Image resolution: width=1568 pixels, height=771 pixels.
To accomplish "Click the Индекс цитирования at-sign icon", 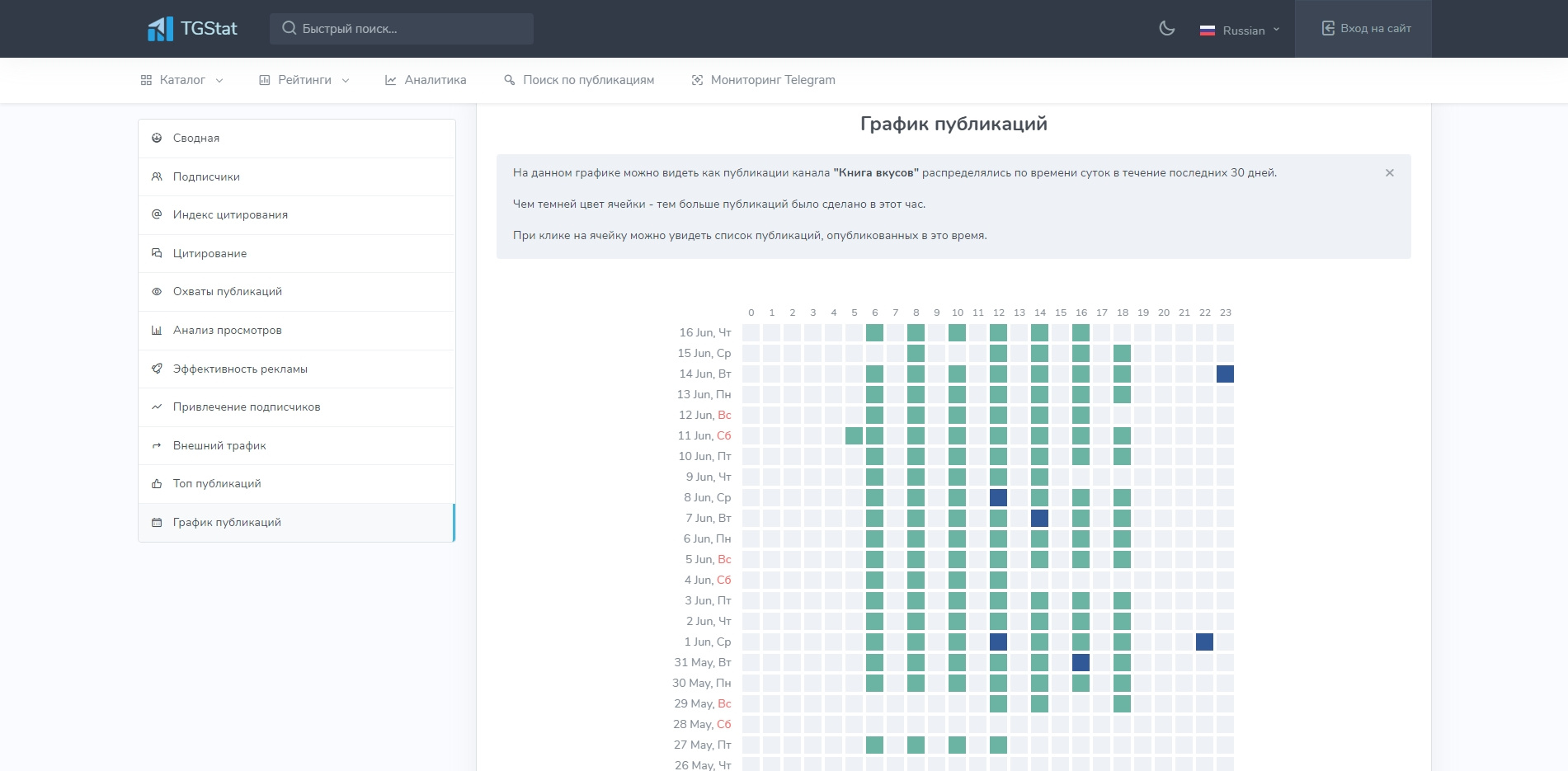I will tap(157, 214).
